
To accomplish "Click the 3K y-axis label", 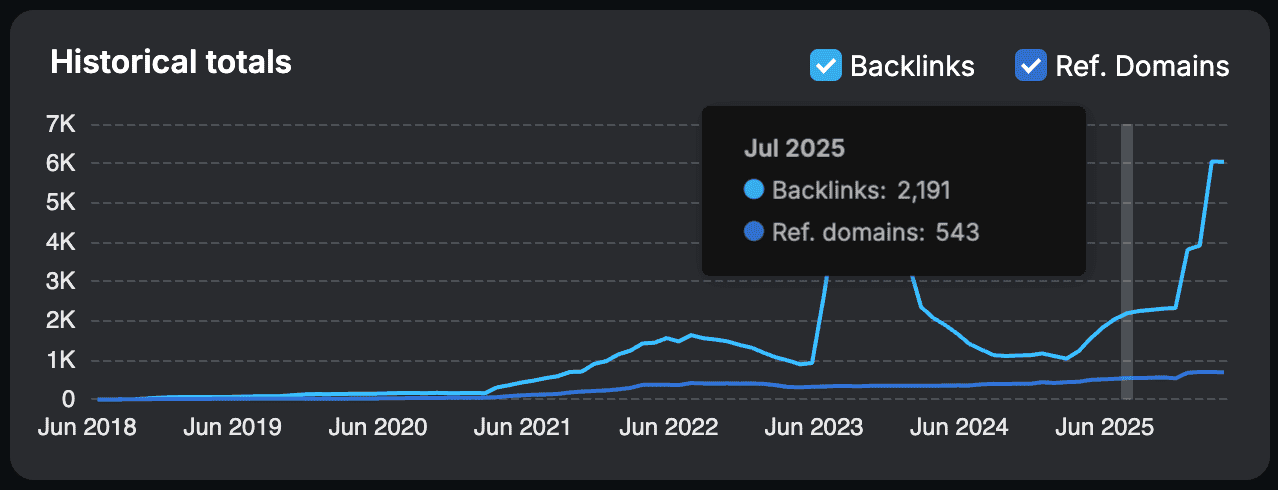I will pos(61,282).
